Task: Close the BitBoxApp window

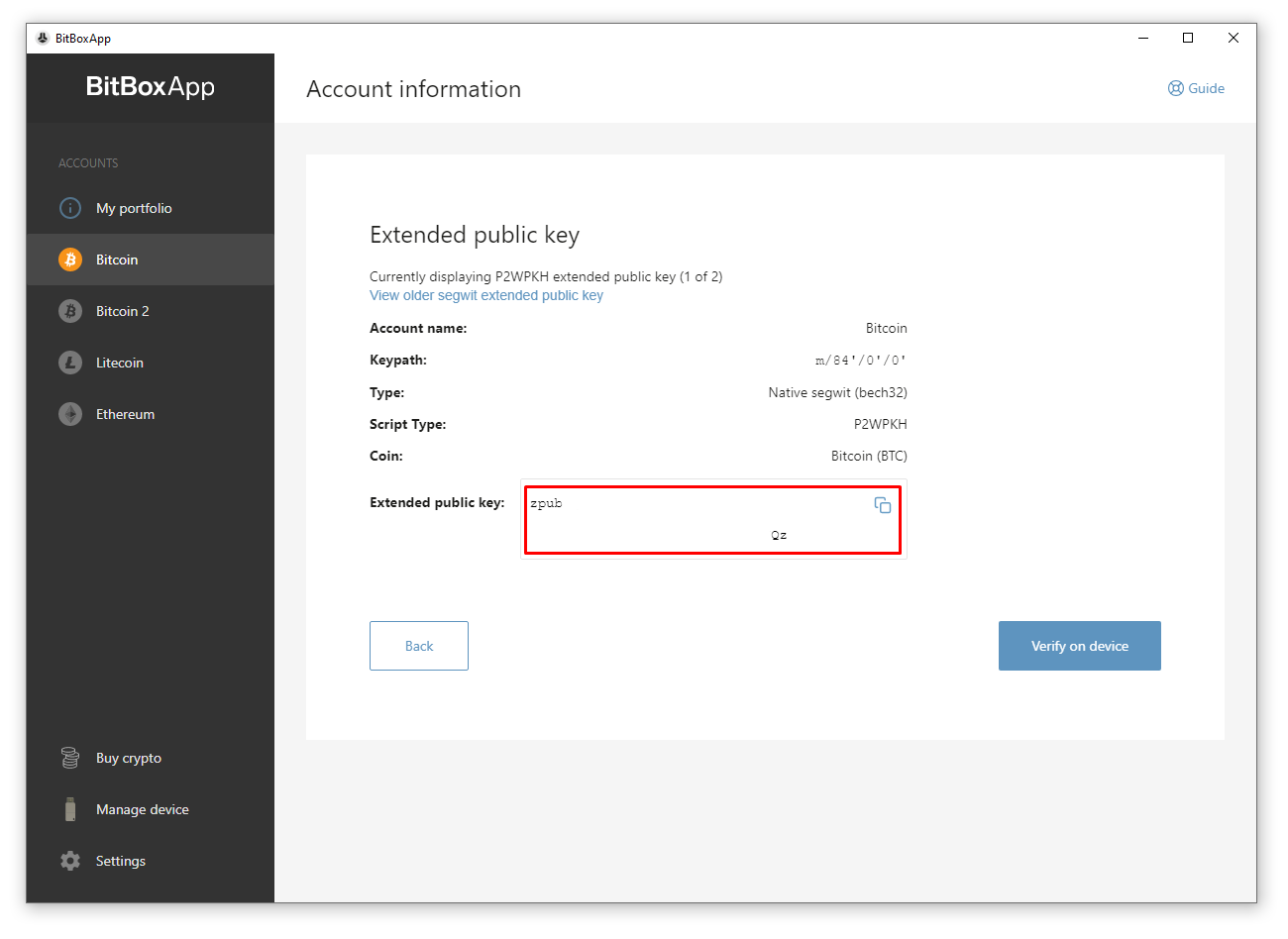Action: click(x=1234, y=38)
